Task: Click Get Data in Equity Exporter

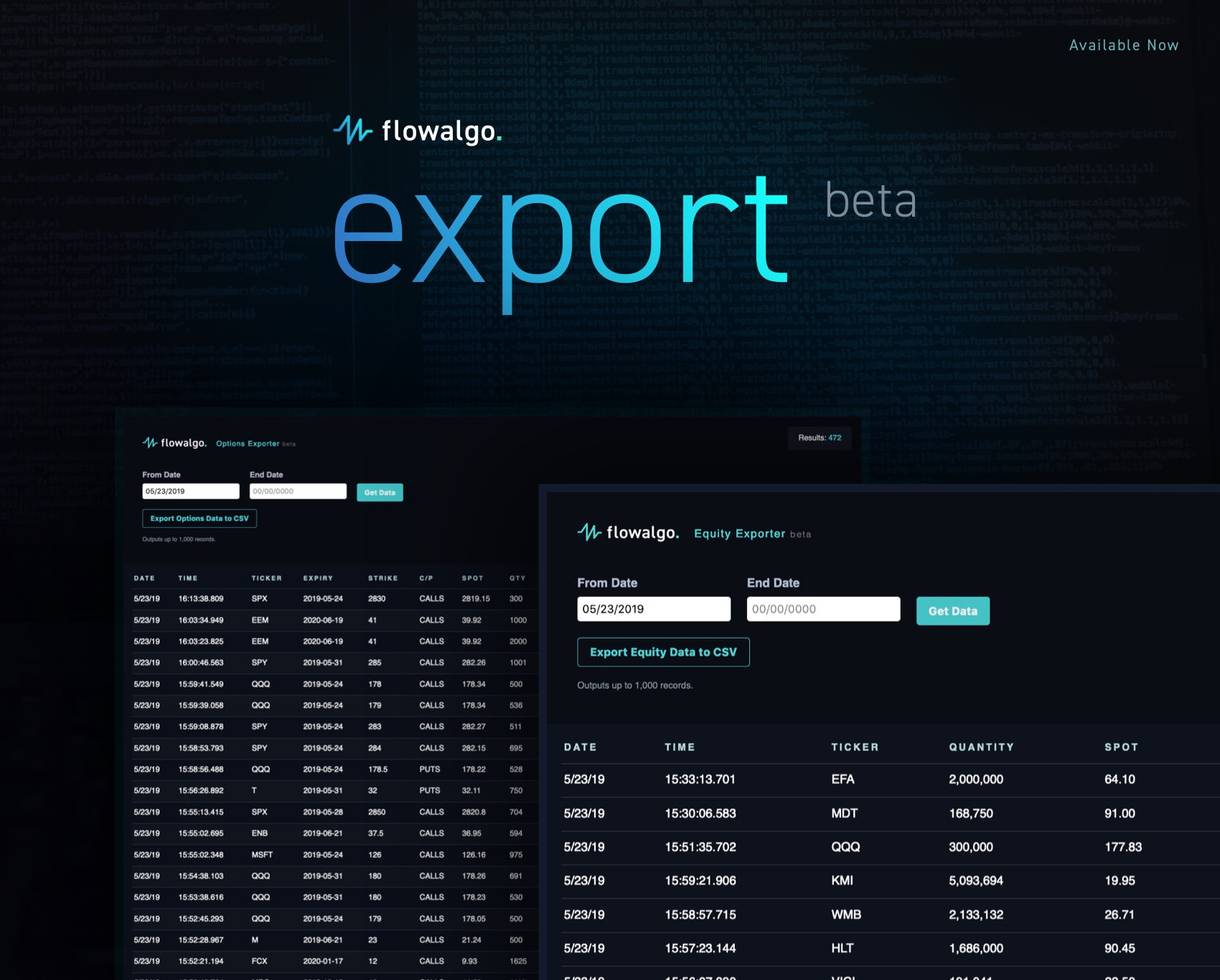Action: point(953,611)
